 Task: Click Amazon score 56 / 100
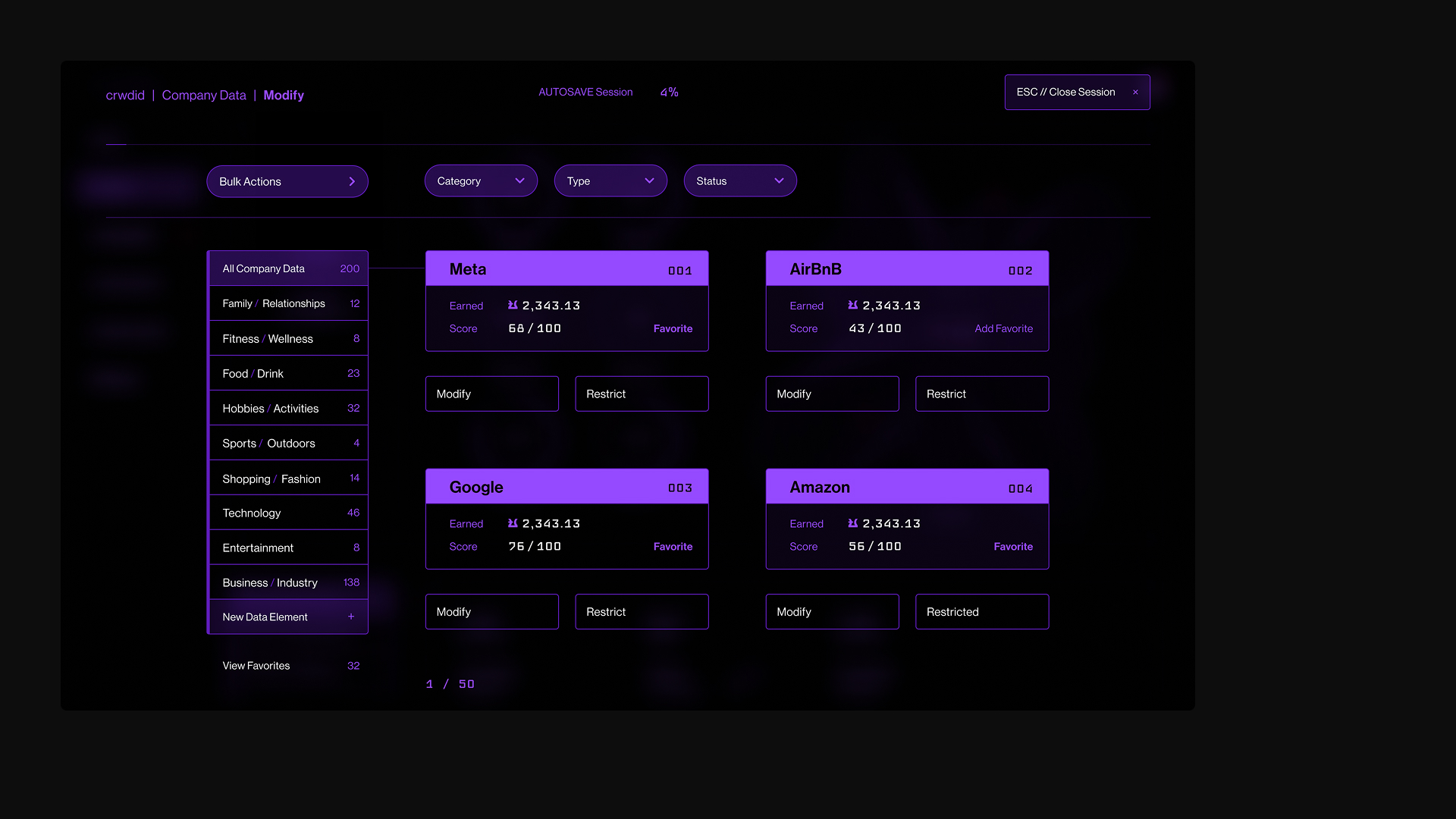(x=875, y=546)
